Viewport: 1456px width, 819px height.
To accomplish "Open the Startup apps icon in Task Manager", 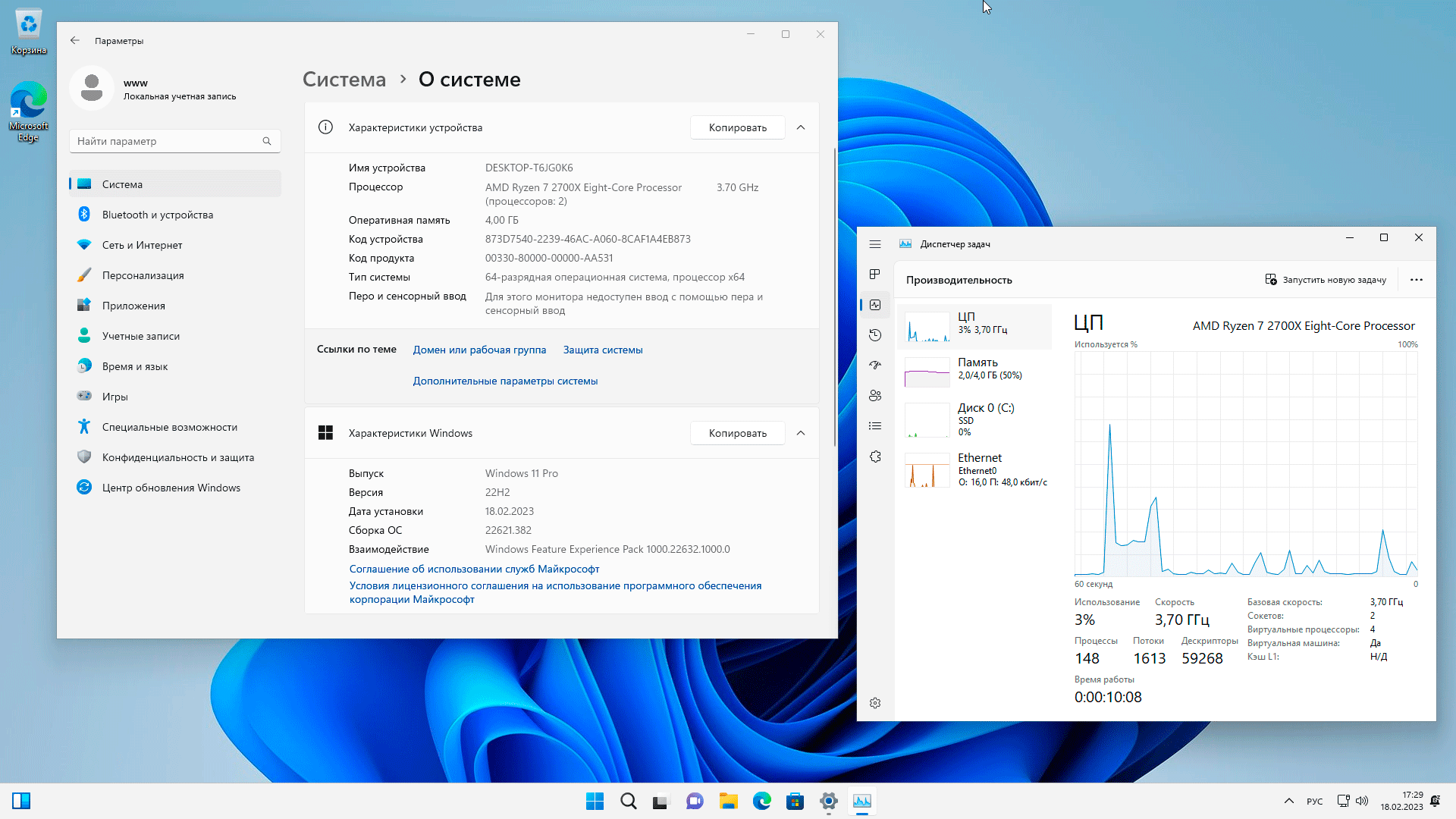I will tap(875, 366).
